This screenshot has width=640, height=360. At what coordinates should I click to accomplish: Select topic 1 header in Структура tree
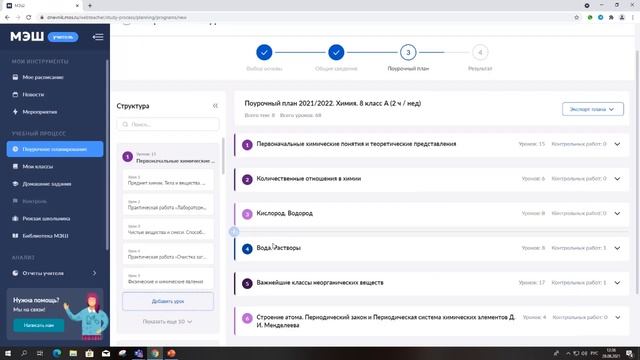coord(169,157)
